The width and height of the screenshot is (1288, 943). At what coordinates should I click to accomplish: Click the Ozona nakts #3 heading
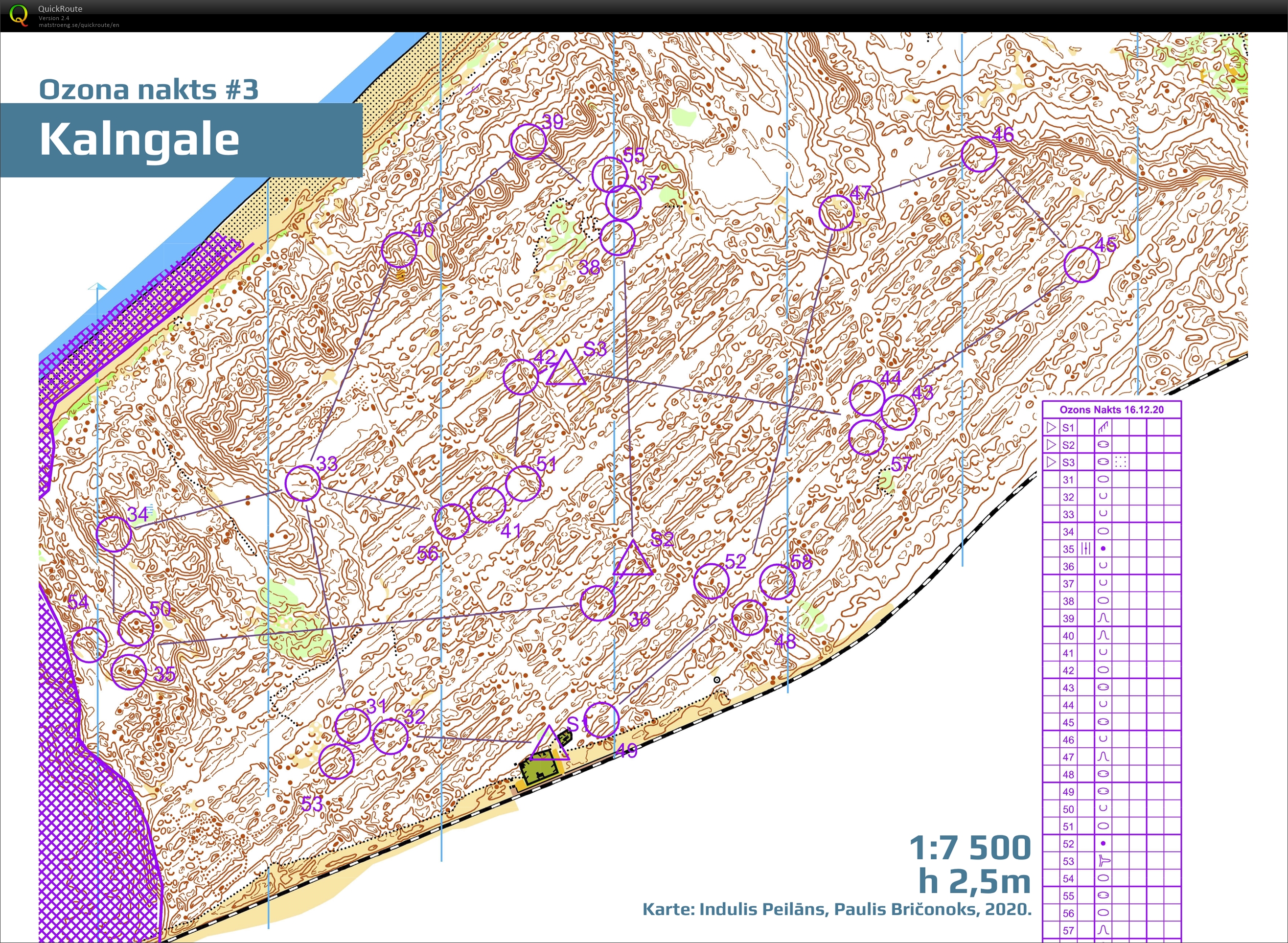148,90
